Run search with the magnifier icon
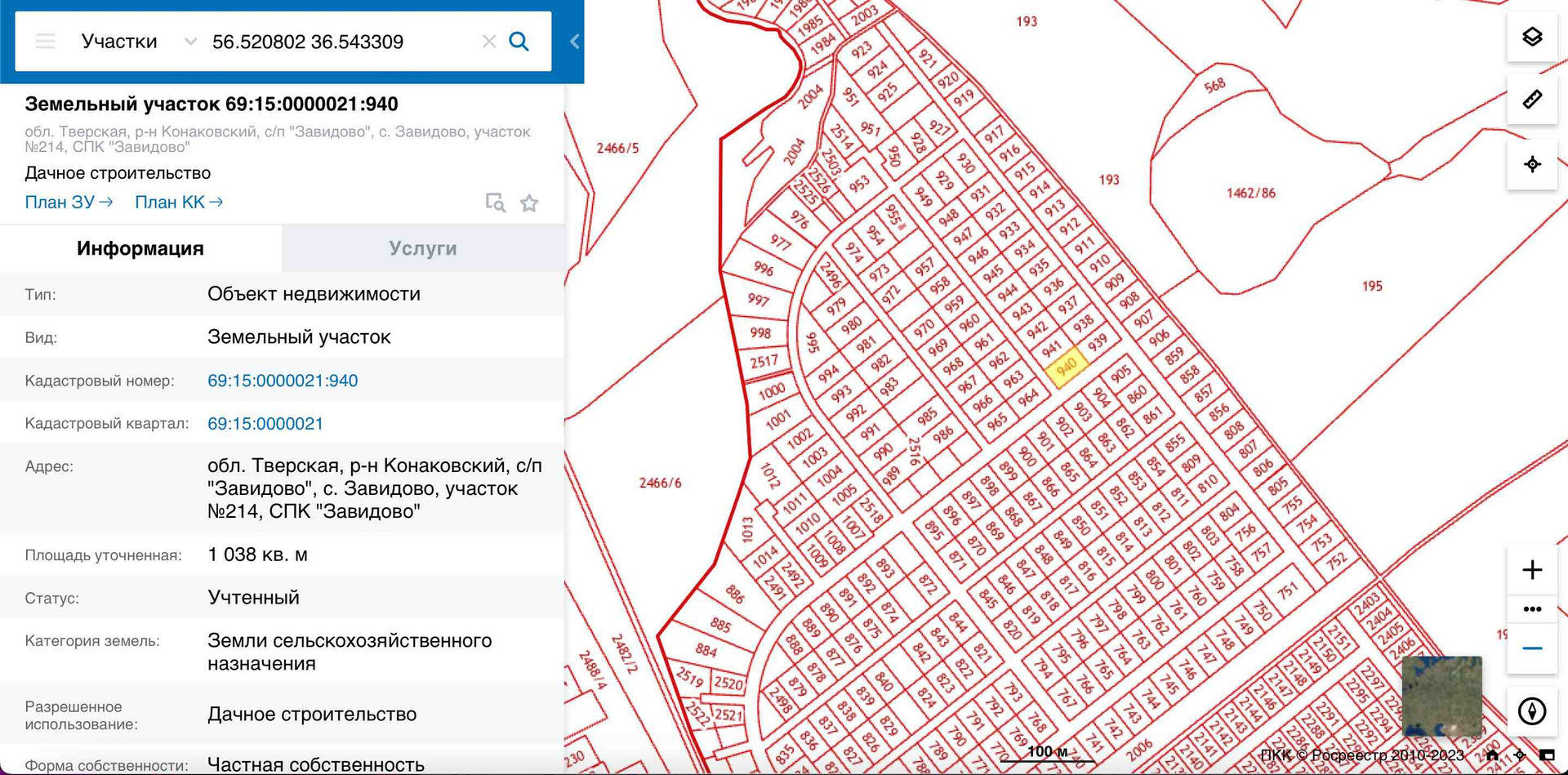1568x775 pixels. point(519,42)
